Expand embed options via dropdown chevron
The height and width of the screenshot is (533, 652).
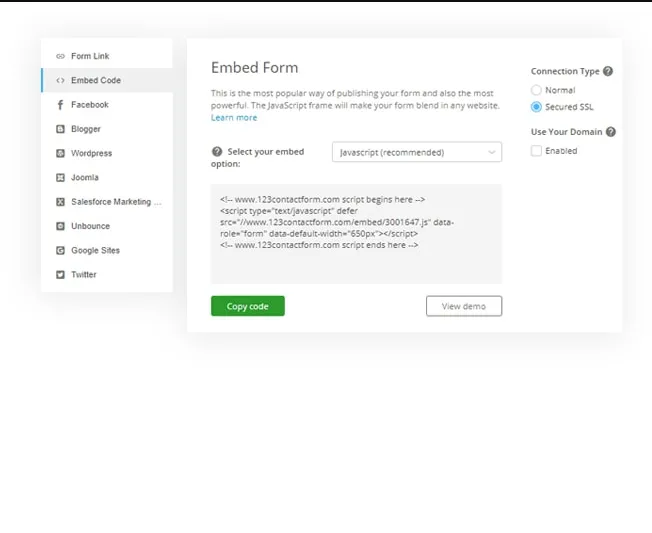click(491, 153)
